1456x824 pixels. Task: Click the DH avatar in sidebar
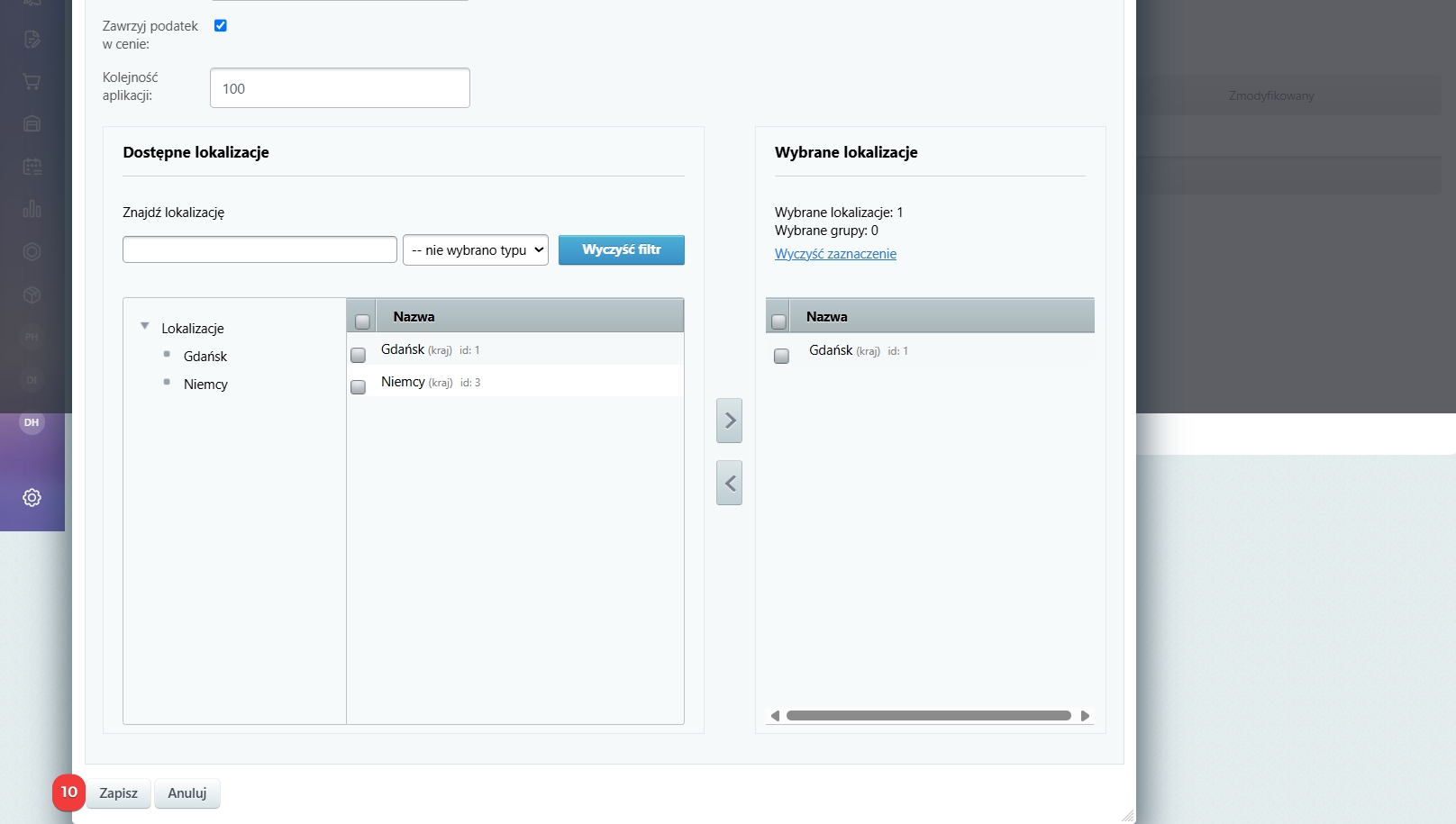pos(32,422)
